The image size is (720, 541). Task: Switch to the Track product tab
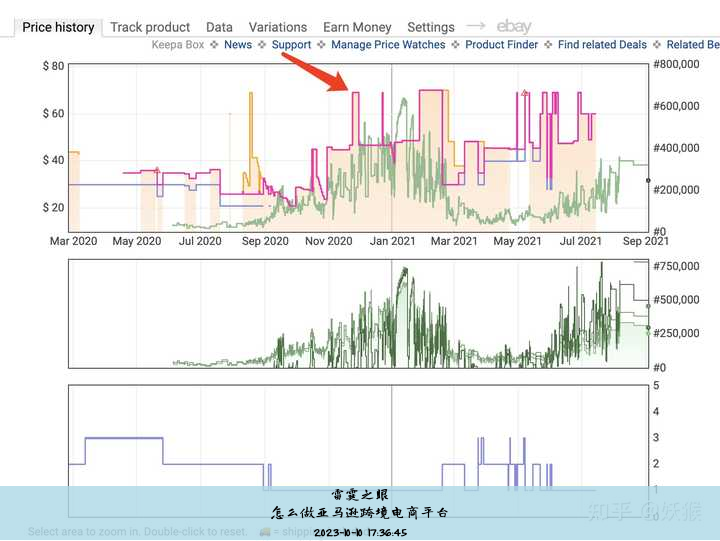pyautogui.click(x=150, y=28)
